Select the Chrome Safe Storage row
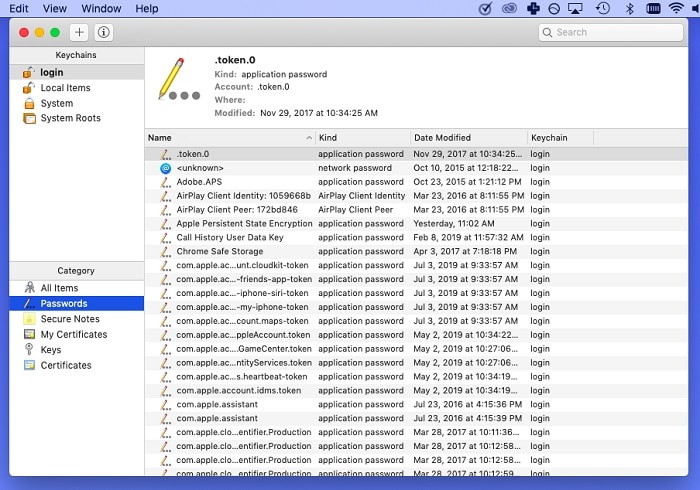This screenshot has width=700, height=490. (x=416, y=251)
